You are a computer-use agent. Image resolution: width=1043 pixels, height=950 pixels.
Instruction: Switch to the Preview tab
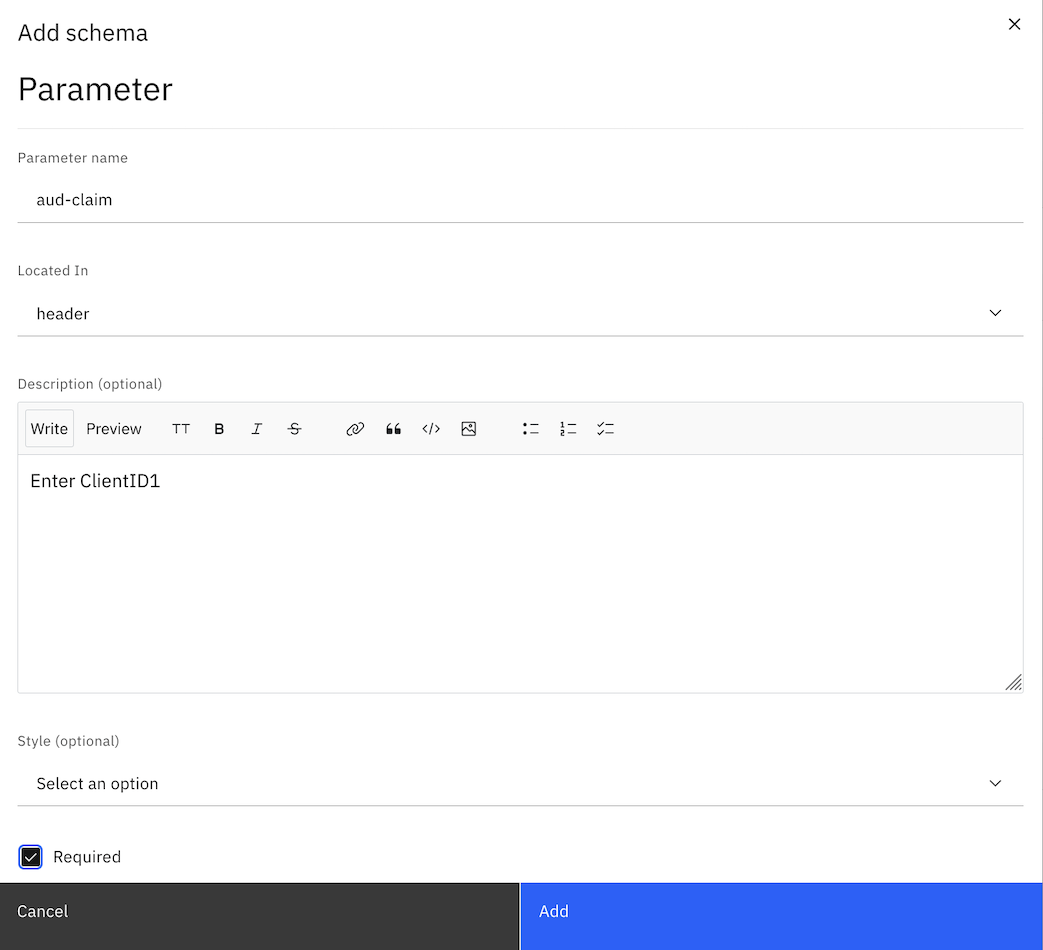click(113, 428)
